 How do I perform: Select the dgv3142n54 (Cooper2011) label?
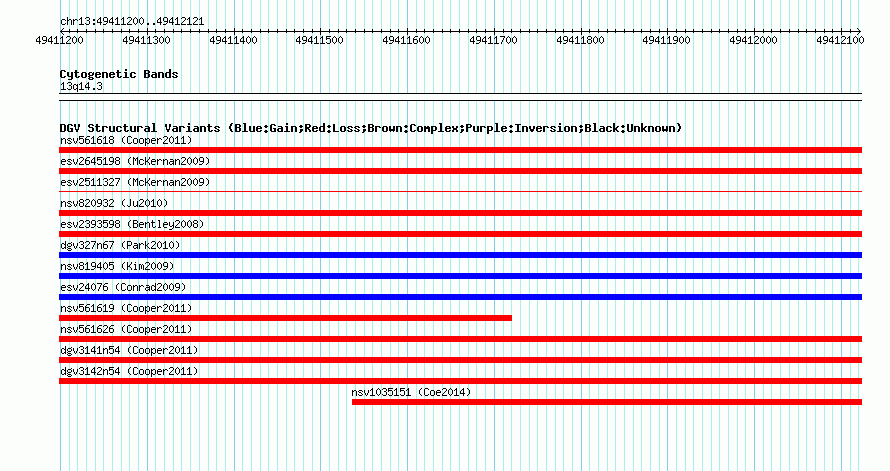point(129,371)
